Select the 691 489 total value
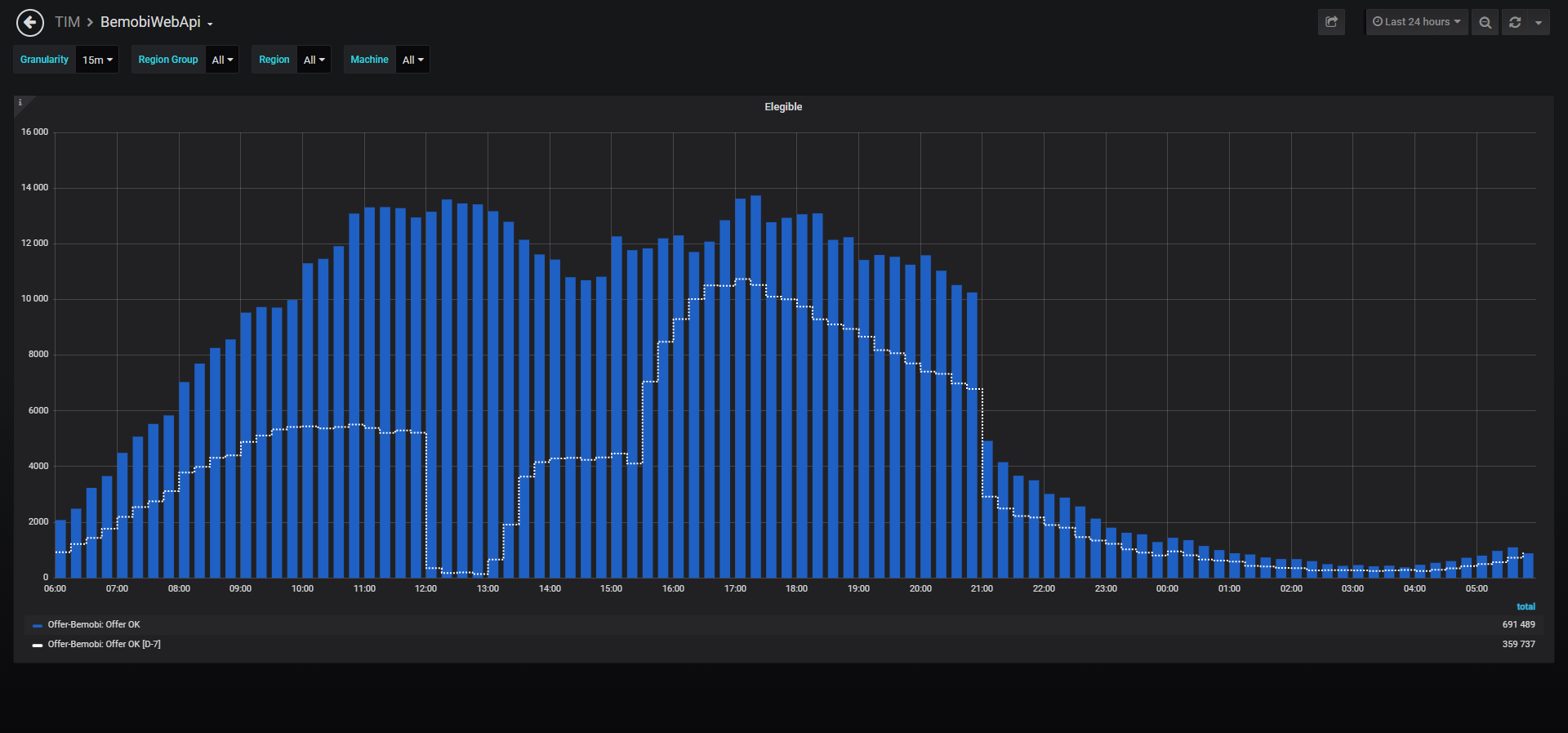The image size is (1568, 733). [x=1519, y=624]
